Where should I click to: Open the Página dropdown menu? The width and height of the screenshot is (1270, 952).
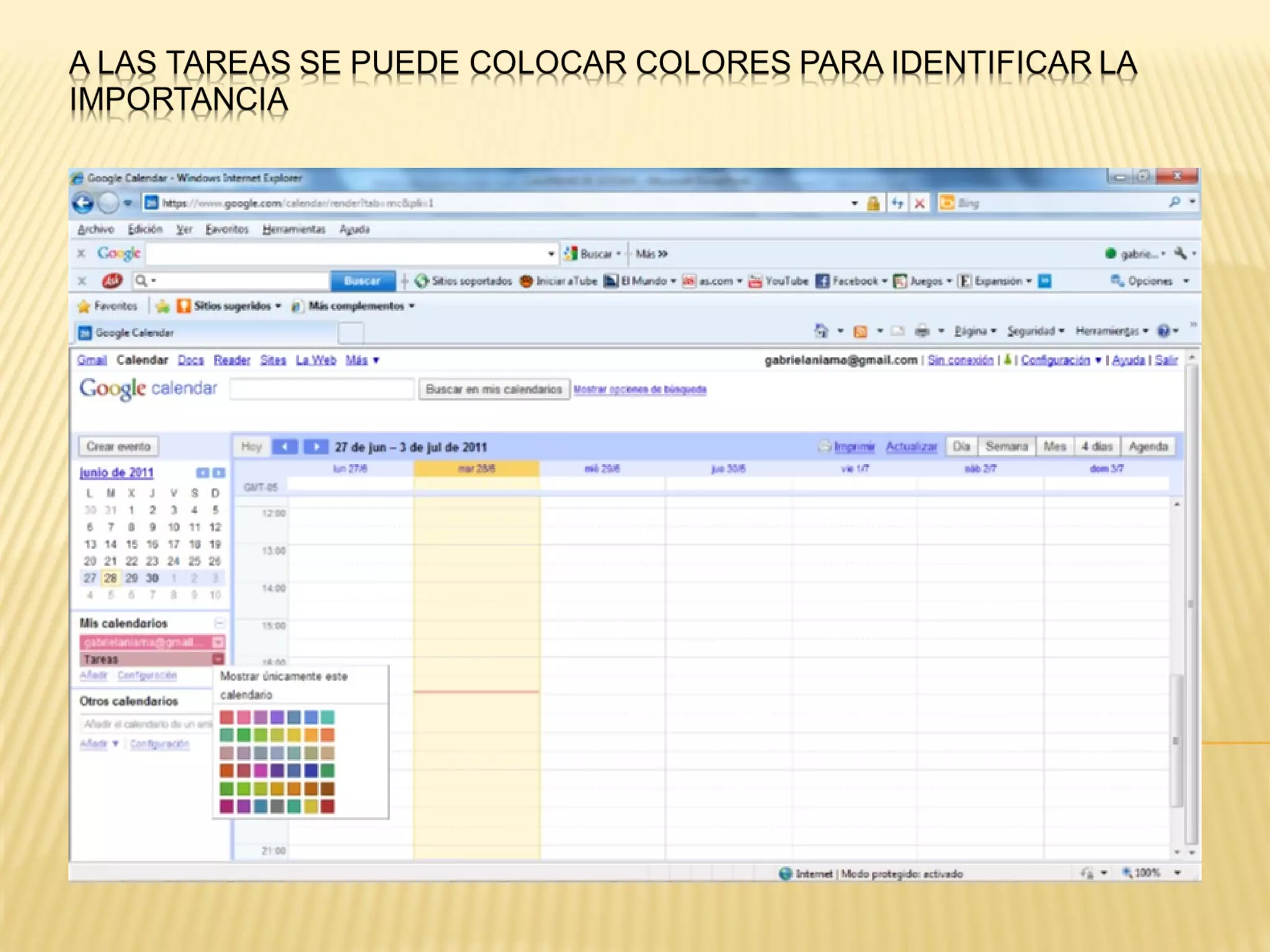[x=975, y=331]
